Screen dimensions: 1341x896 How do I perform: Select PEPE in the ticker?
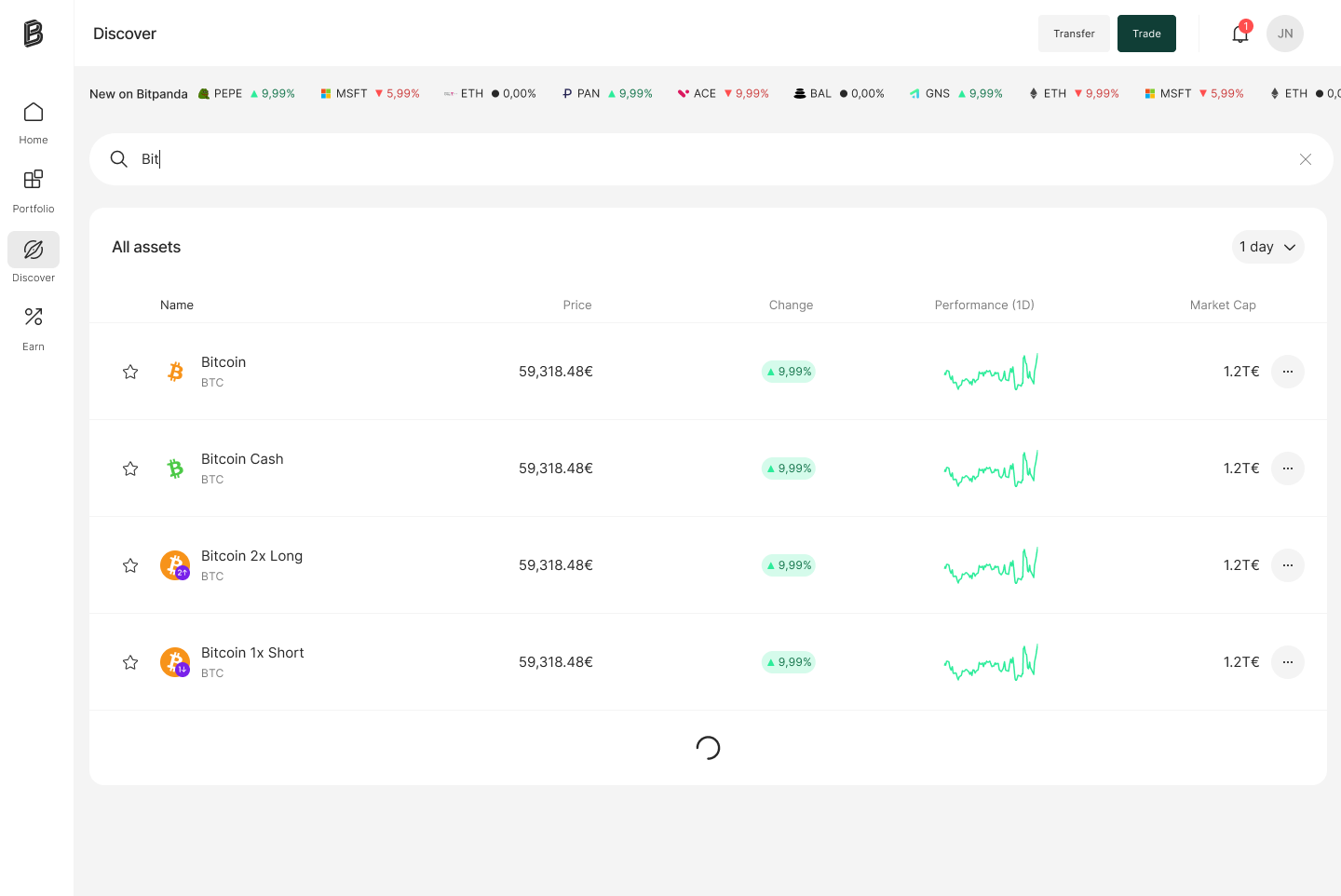pos(247,94)
